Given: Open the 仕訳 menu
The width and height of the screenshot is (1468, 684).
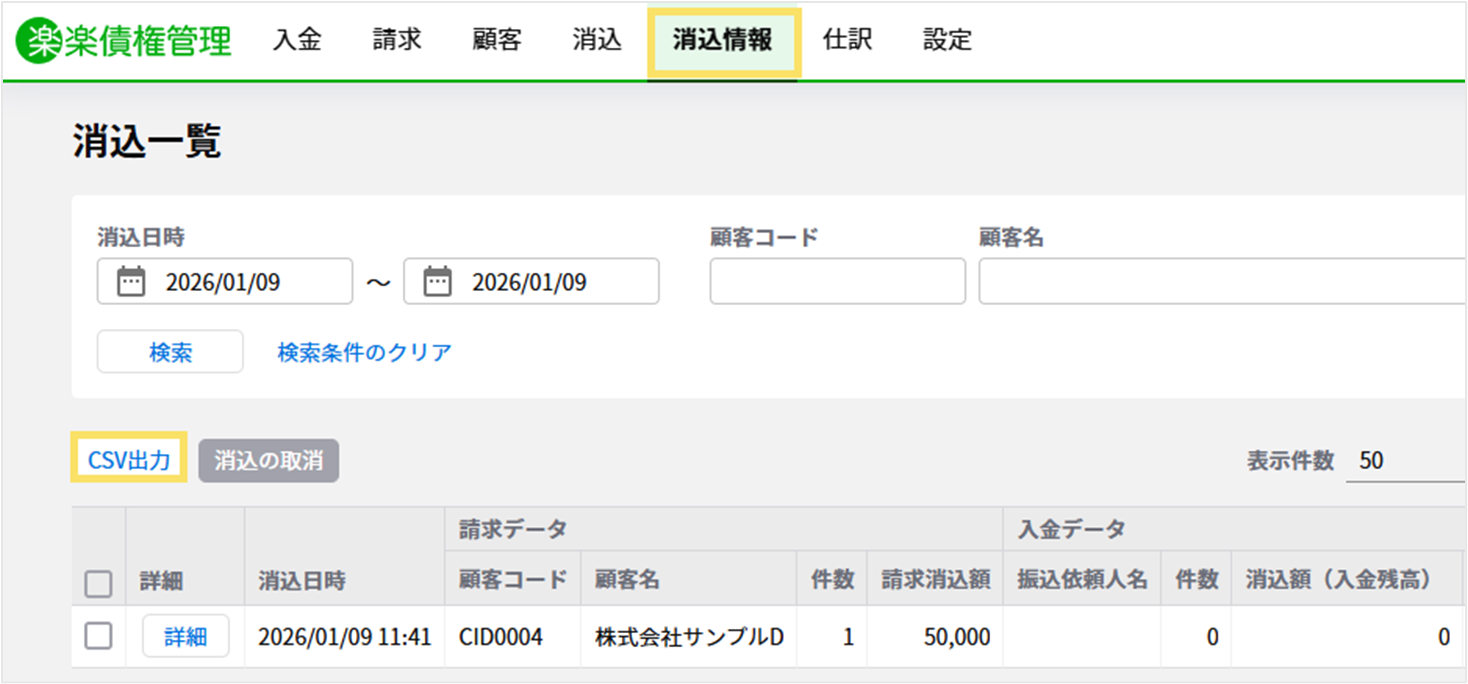Looking at the screenshot, I should coord(847,40).
